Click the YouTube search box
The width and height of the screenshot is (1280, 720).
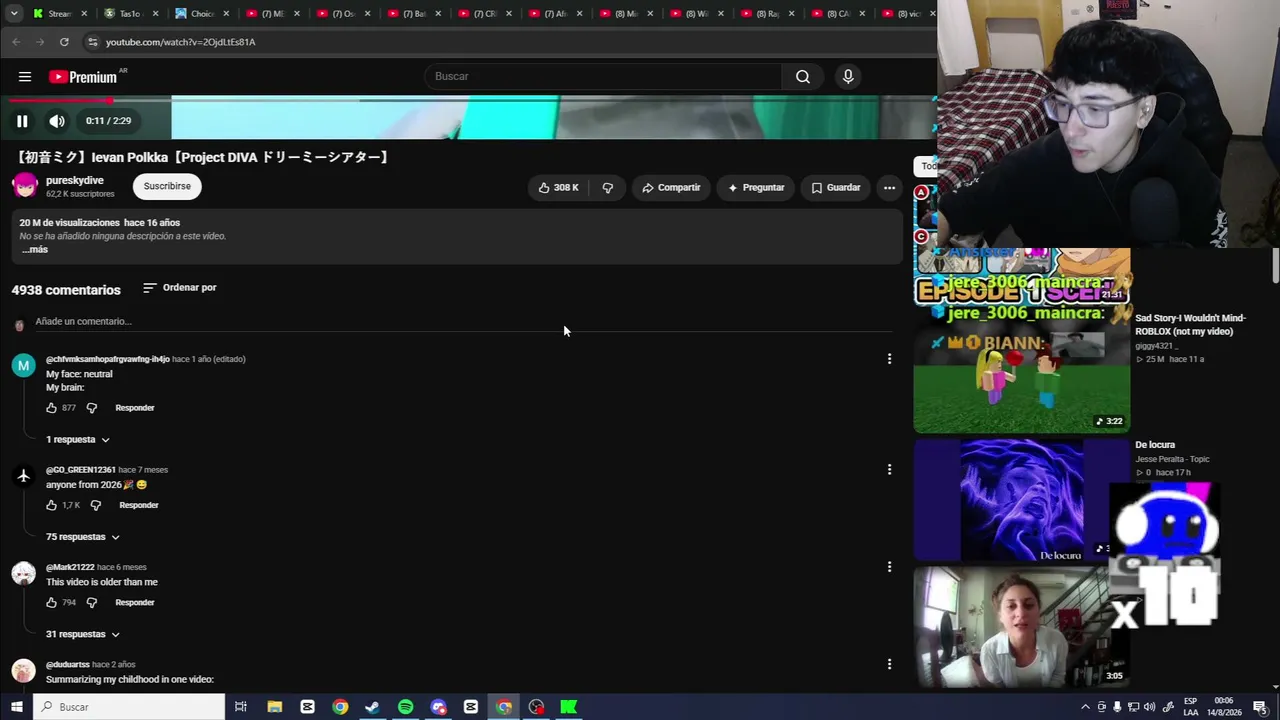(x=604, y=77)
